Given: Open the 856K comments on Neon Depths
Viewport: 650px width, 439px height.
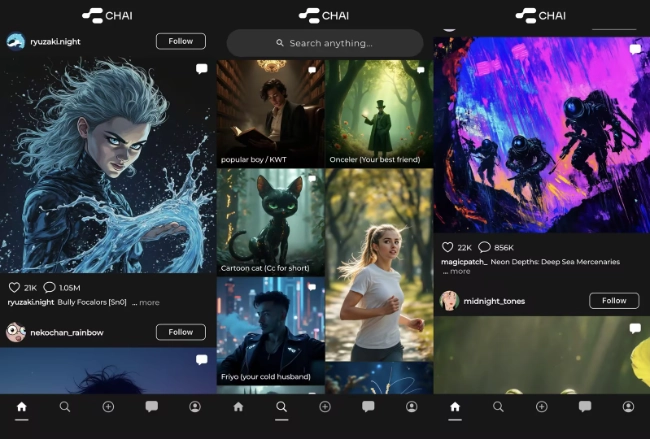Looking at the screenshot, I should point(484,247).
